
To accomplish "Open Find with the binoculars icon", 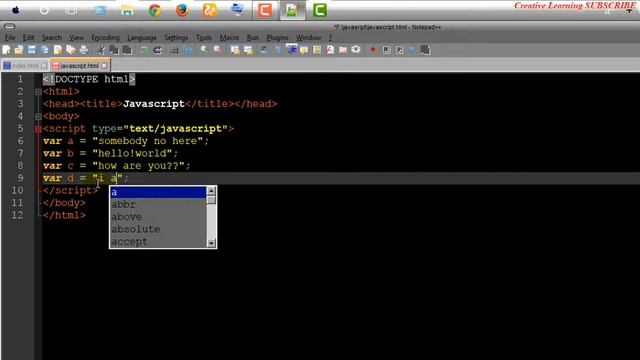I will coord(174,50).
